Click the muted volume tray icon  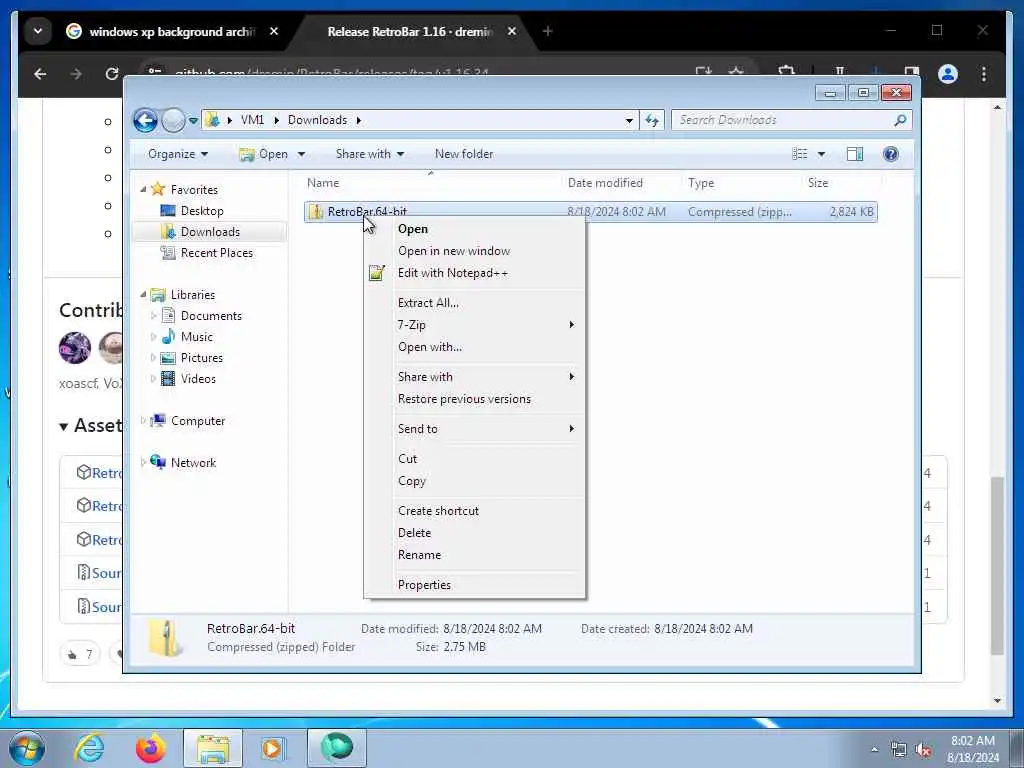point(923,750)
